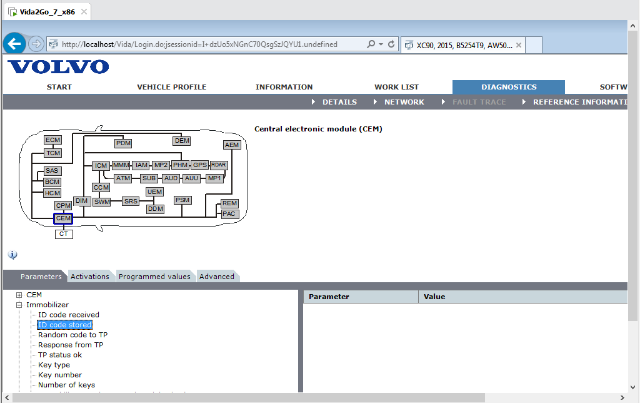The image size is (640, 403).
Task: Switch to the Activations tab
Action: [x=90, y=276]
